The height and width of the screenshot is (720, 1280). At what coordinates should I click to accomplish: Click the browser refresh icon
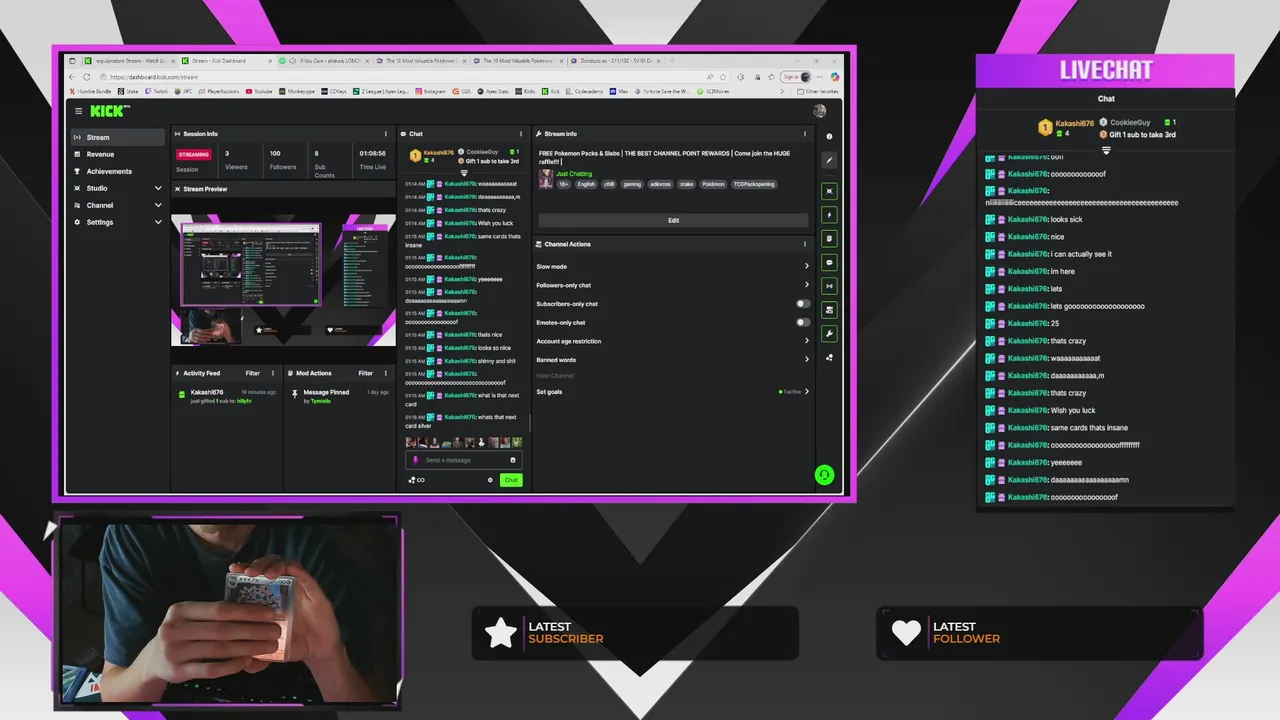coord(88,77)
